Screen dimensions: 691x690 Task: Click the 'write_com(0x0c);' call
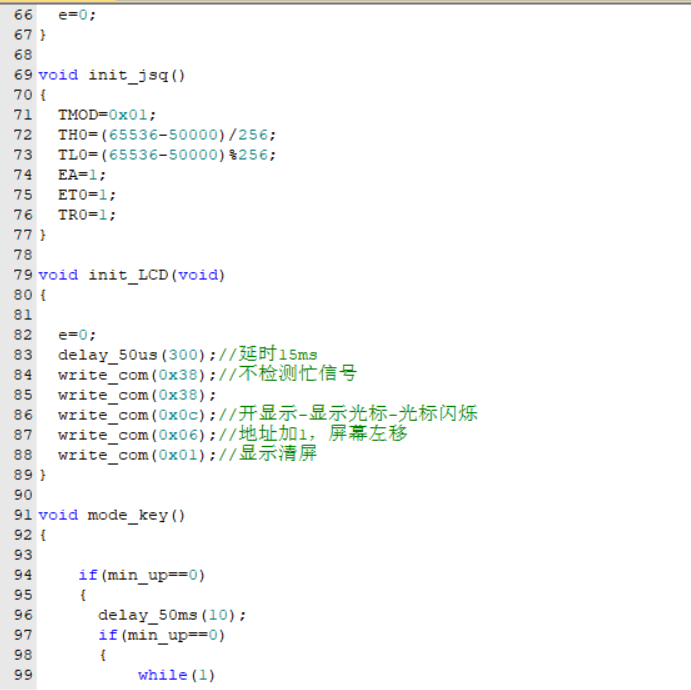pos(137,415)
